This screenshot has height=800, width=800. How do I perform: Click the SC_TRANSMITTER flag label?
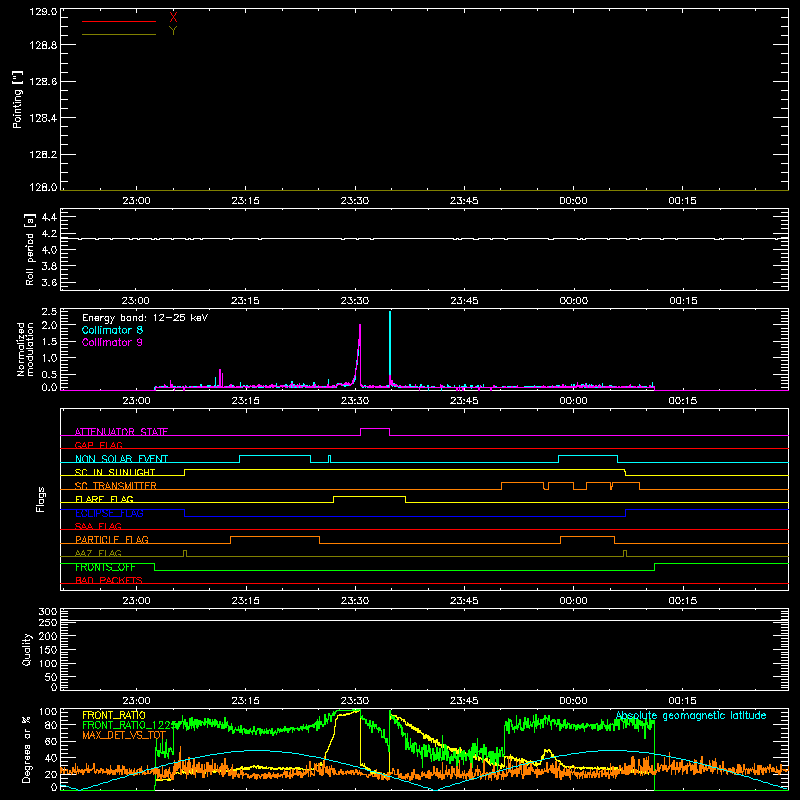[115, 486]
